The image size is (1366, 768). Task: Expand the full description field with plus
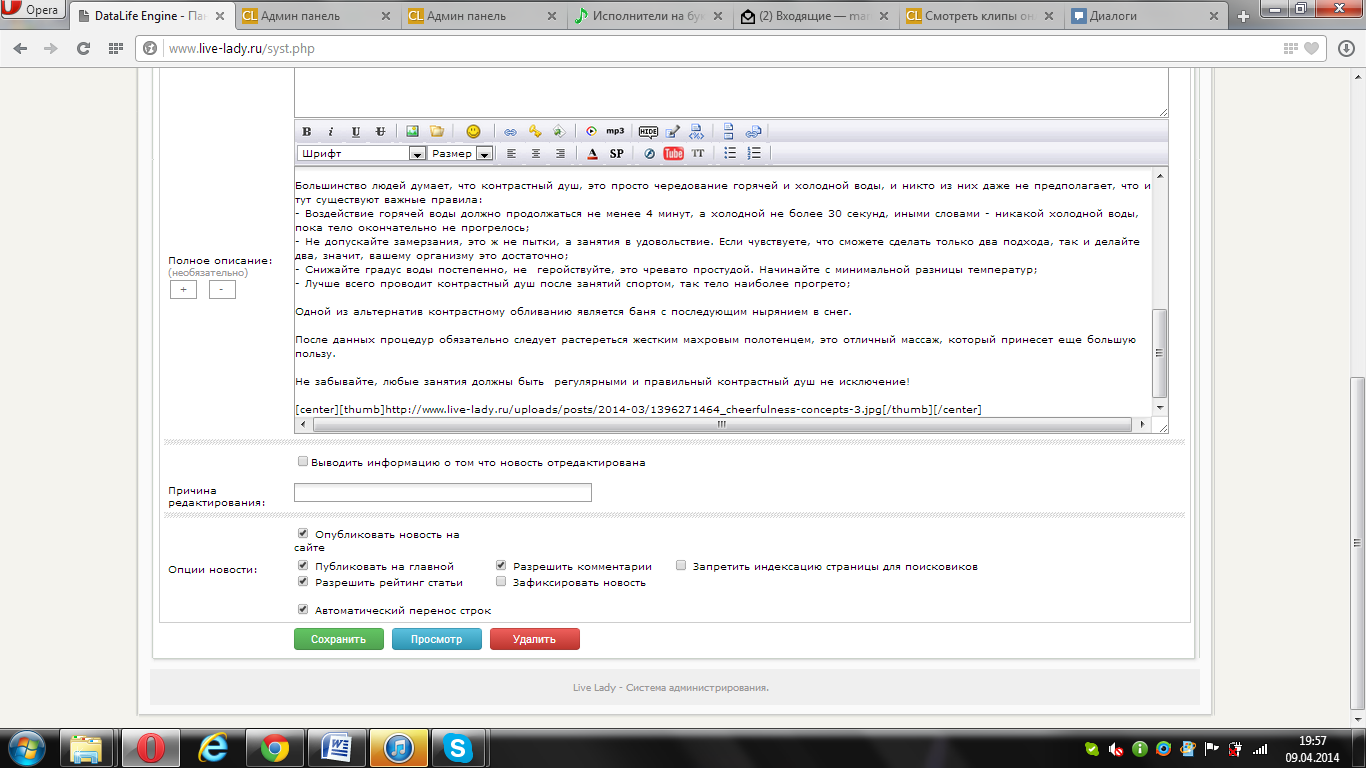pos(183,289)
